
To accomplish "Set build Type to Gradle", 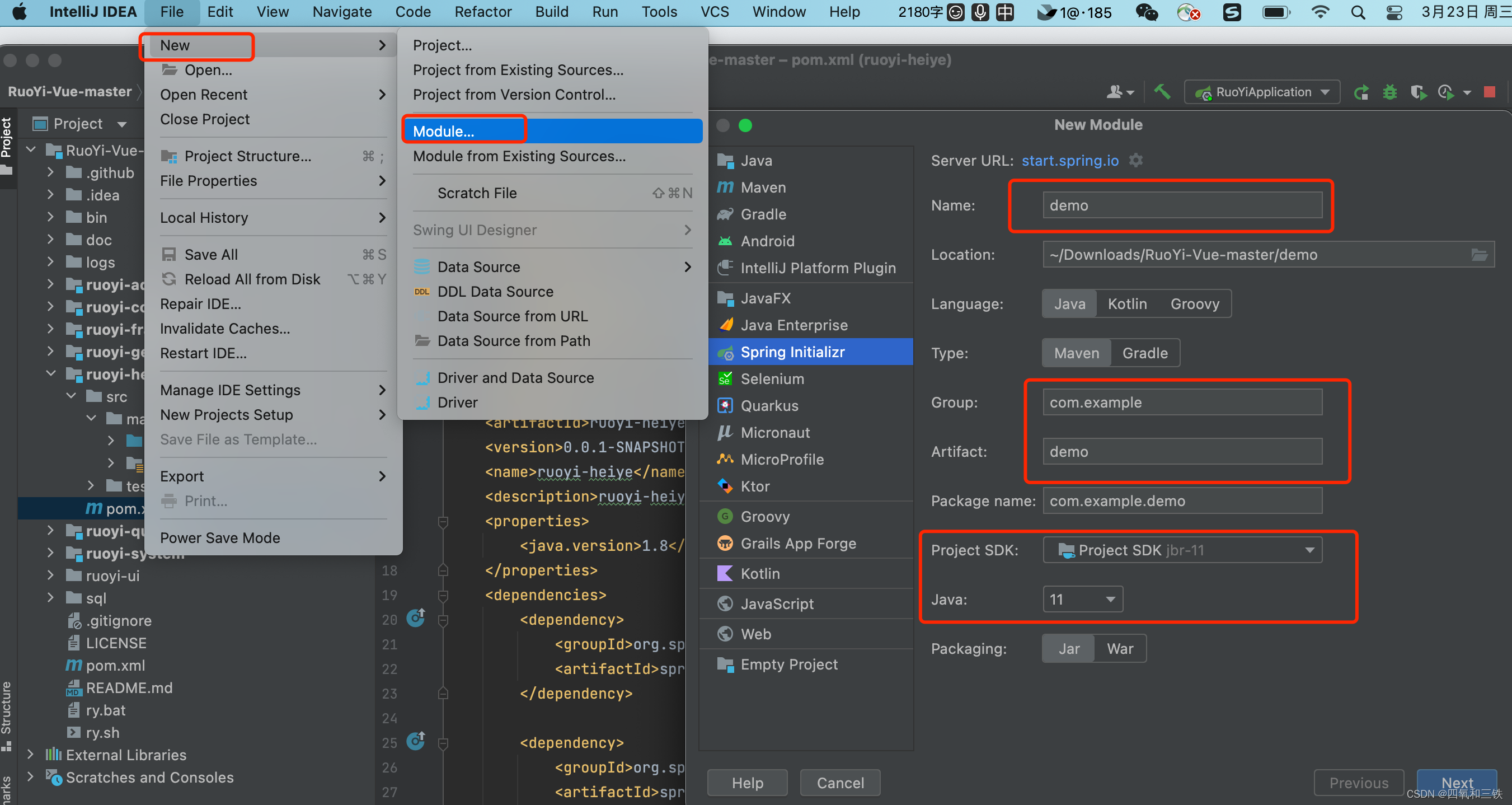I will coord(1145,353).
